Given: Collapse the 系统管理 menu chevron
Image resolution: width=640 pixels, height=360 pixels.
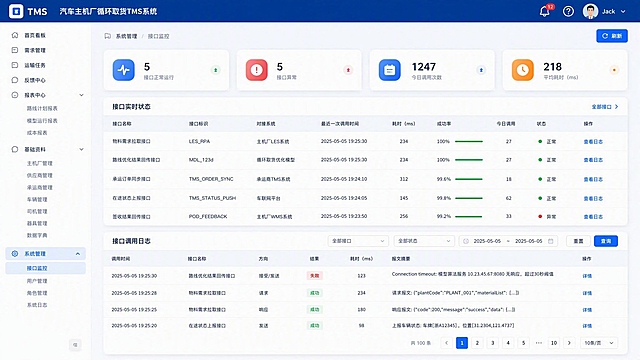Looking at the screenshot, I should 78,253.
